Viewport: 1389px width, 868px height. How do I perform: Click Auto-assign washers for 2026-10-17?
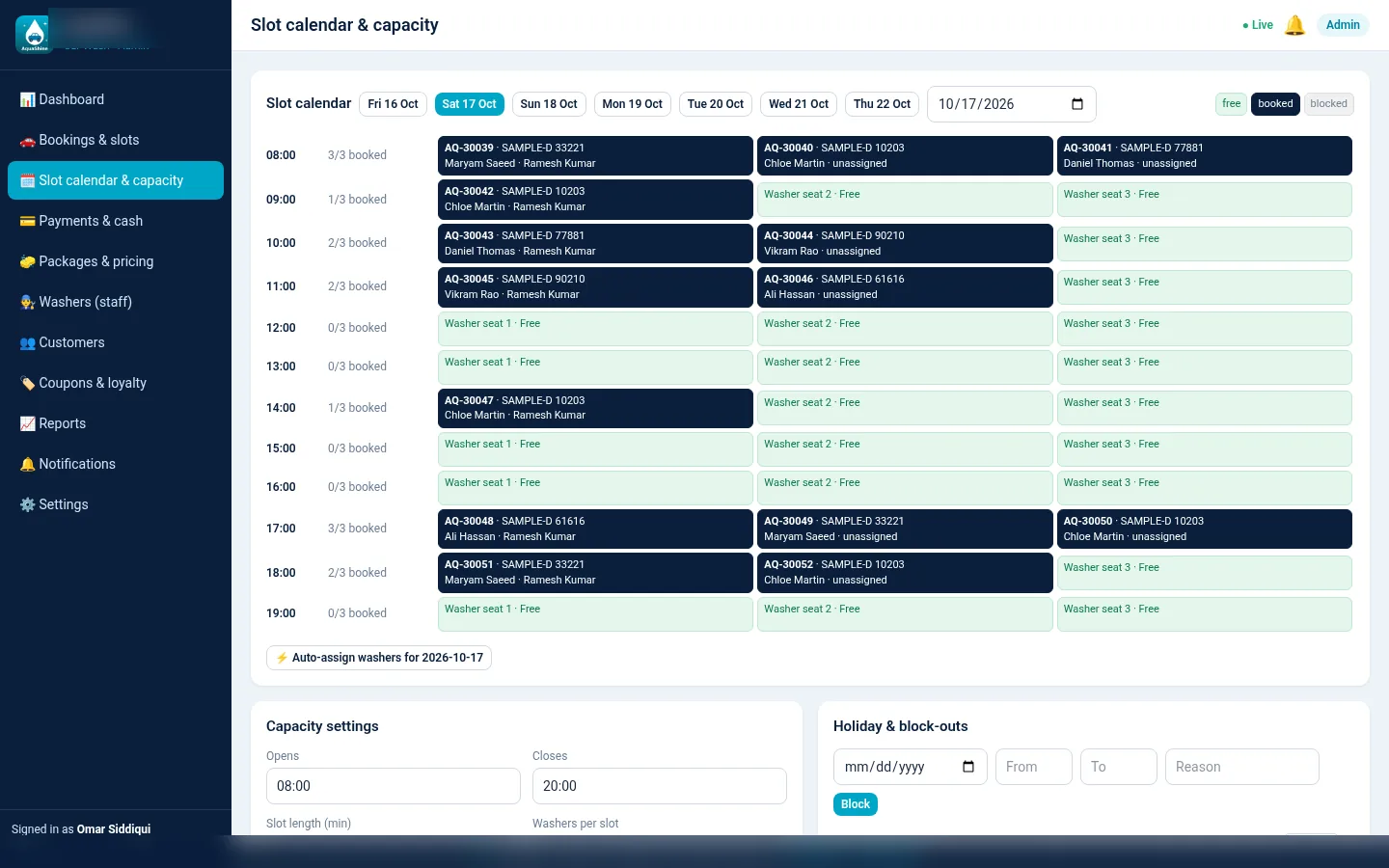tap(379, 658)
